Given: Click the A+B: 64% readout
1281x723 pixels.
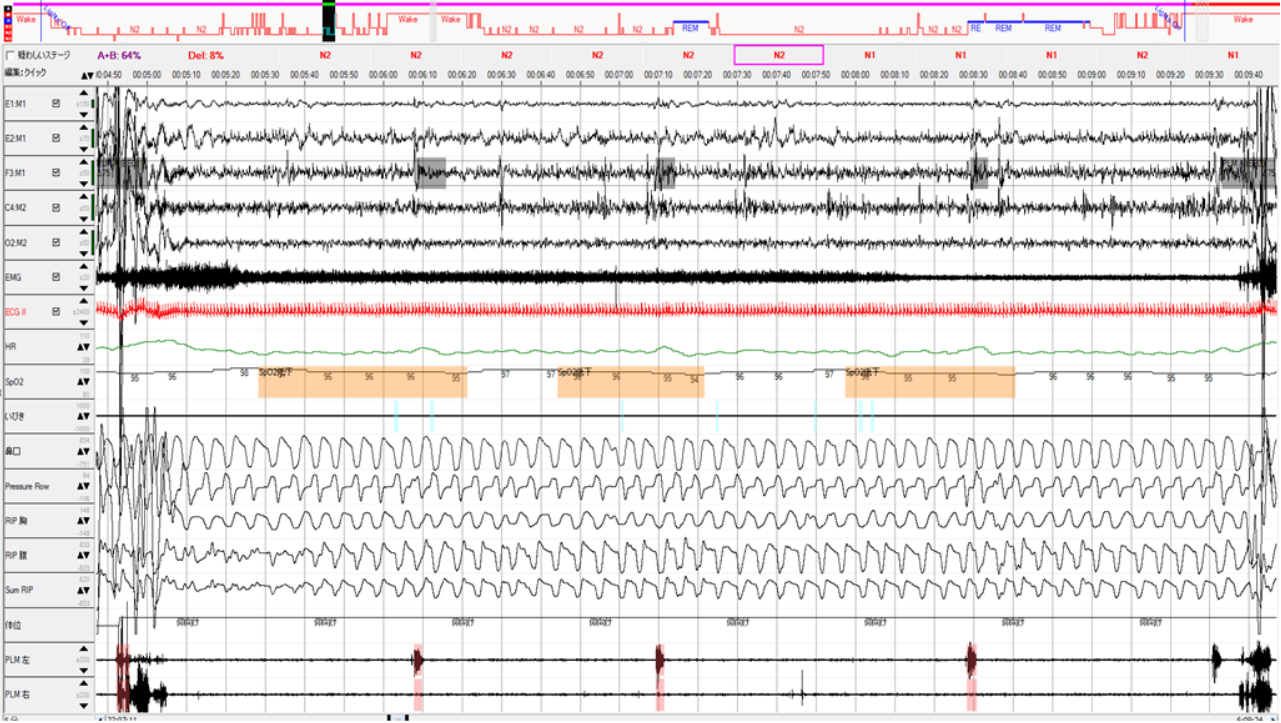Looking at the screenshot, I should [x=118, y=55].
